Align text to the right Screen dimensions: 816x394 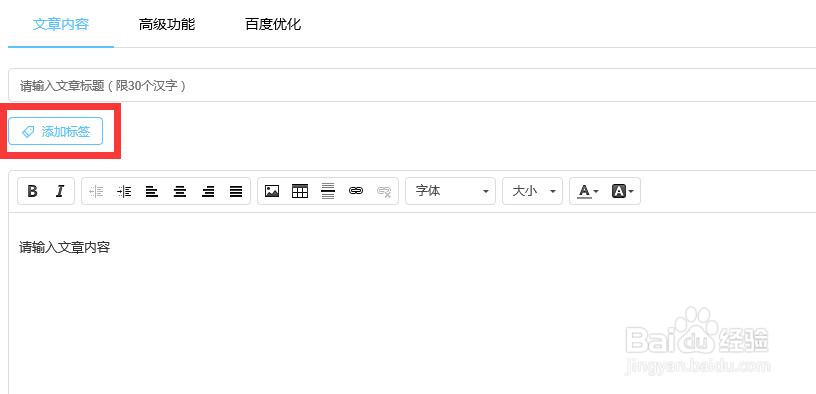(x=208, y=192)
